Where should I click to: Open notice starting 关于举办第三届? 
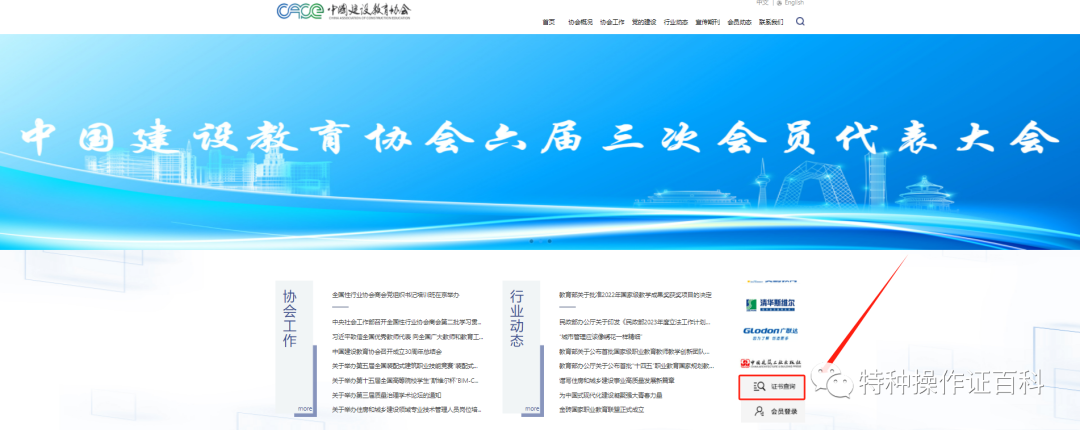pyautogui.click(x=386, y=395)
